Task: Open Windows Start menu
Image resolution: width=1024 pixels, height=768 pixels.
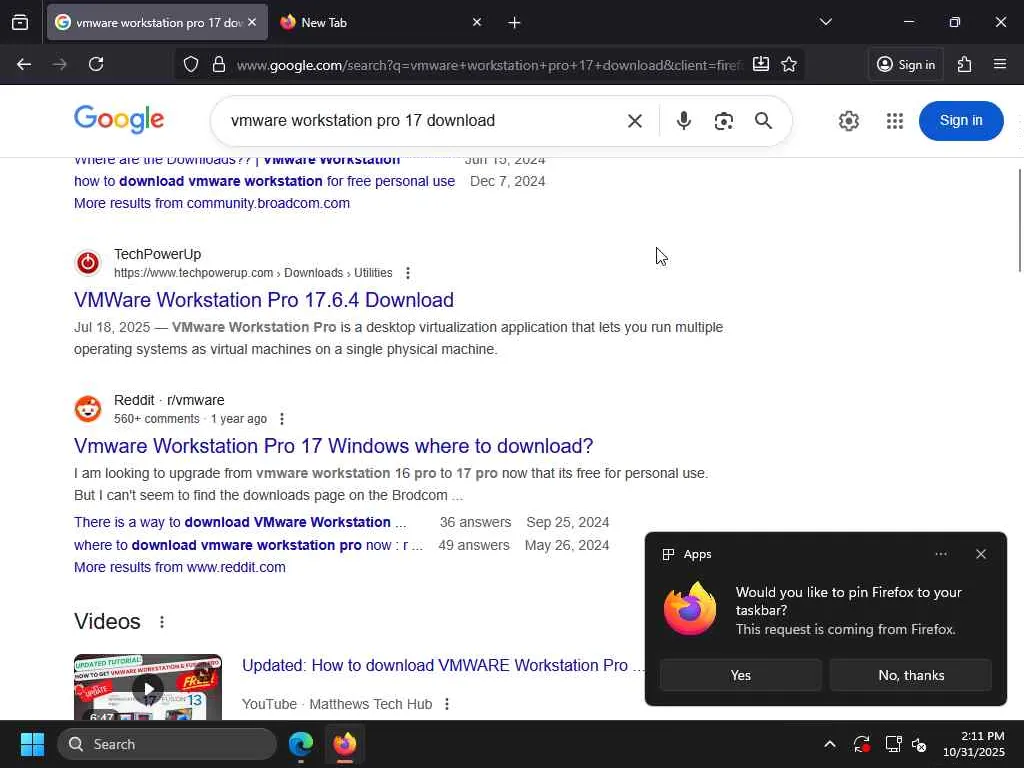Action: pos(32,744)
